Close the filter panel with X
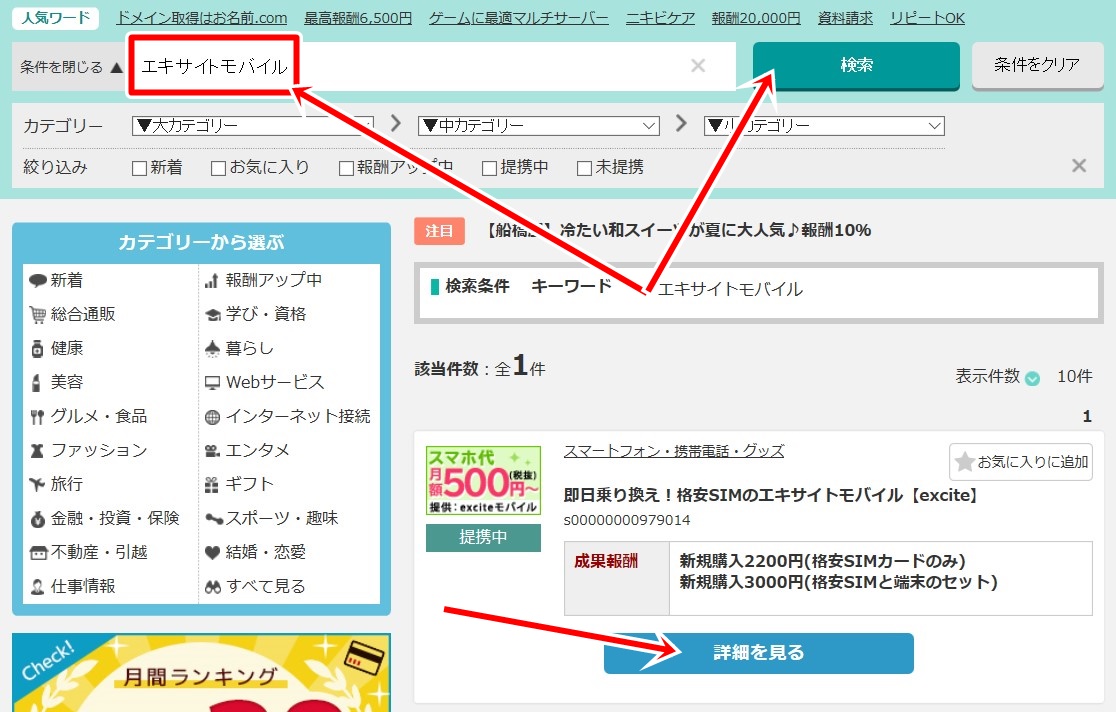The height and width of the screenshot is (712, 1116). (1079, 166)
